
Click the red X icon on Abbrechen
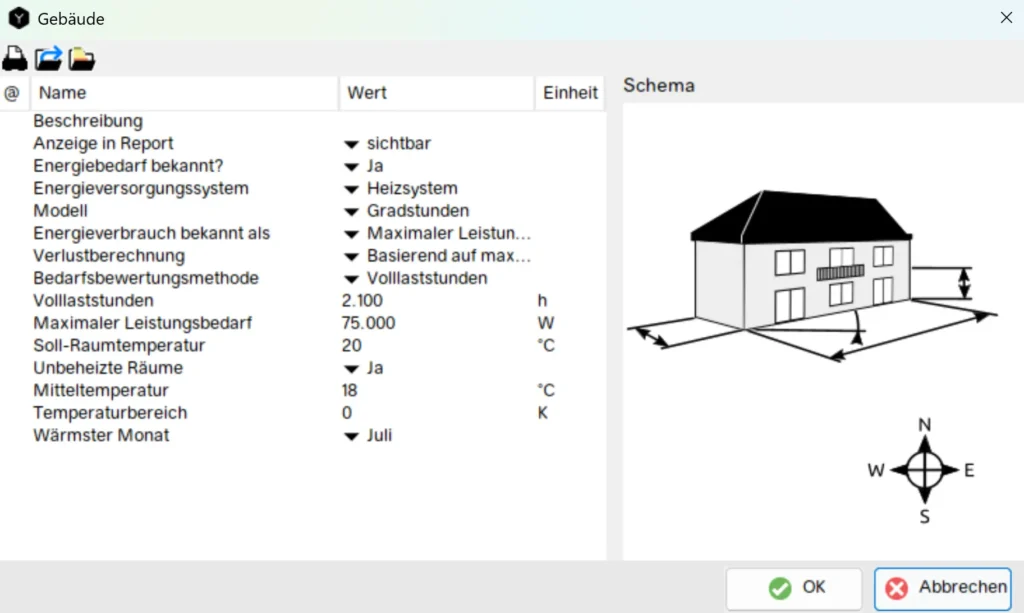coord(897,588)
